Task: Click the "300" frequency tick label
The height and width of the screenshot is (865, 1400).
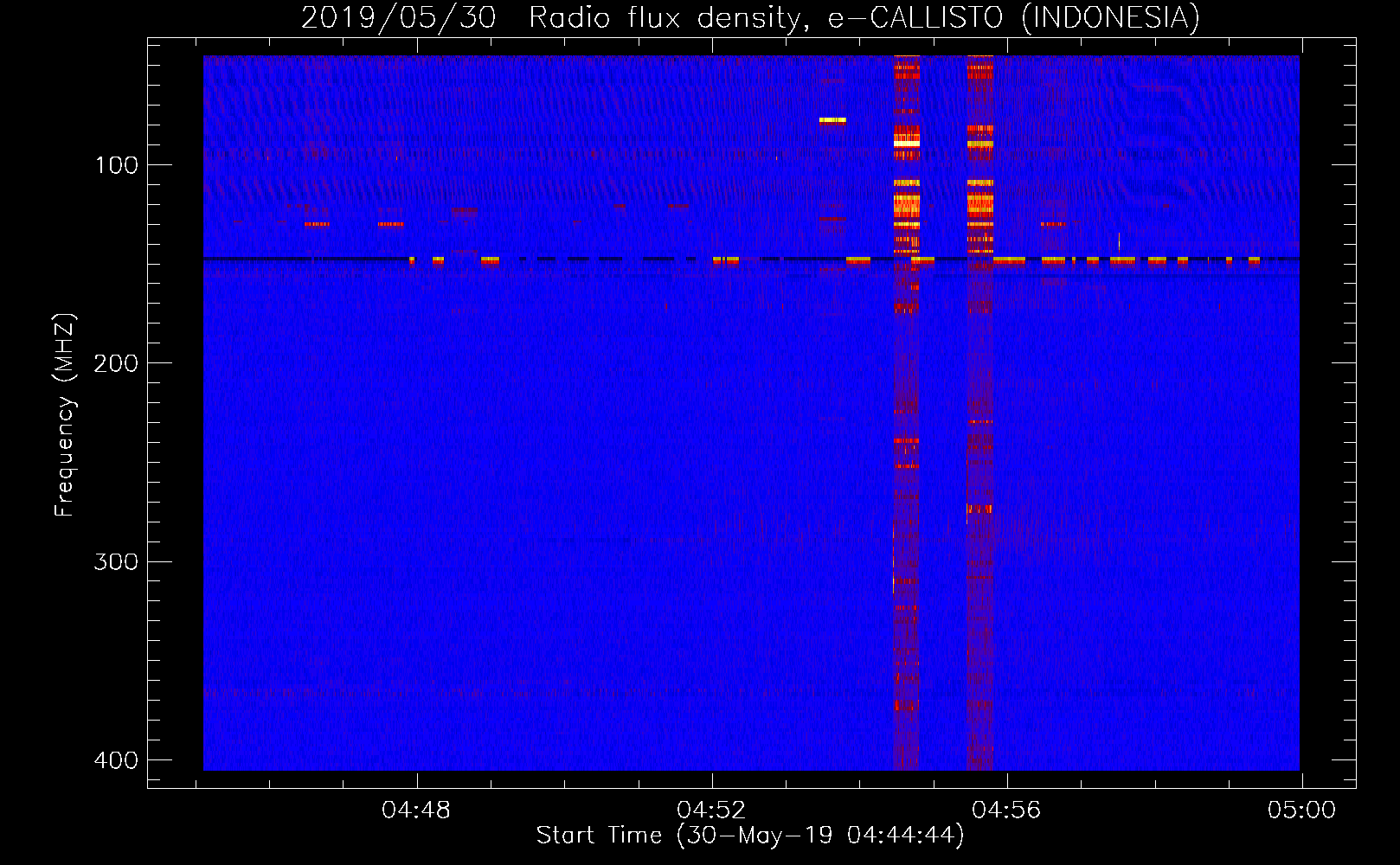Action: [x=116, y=562]
